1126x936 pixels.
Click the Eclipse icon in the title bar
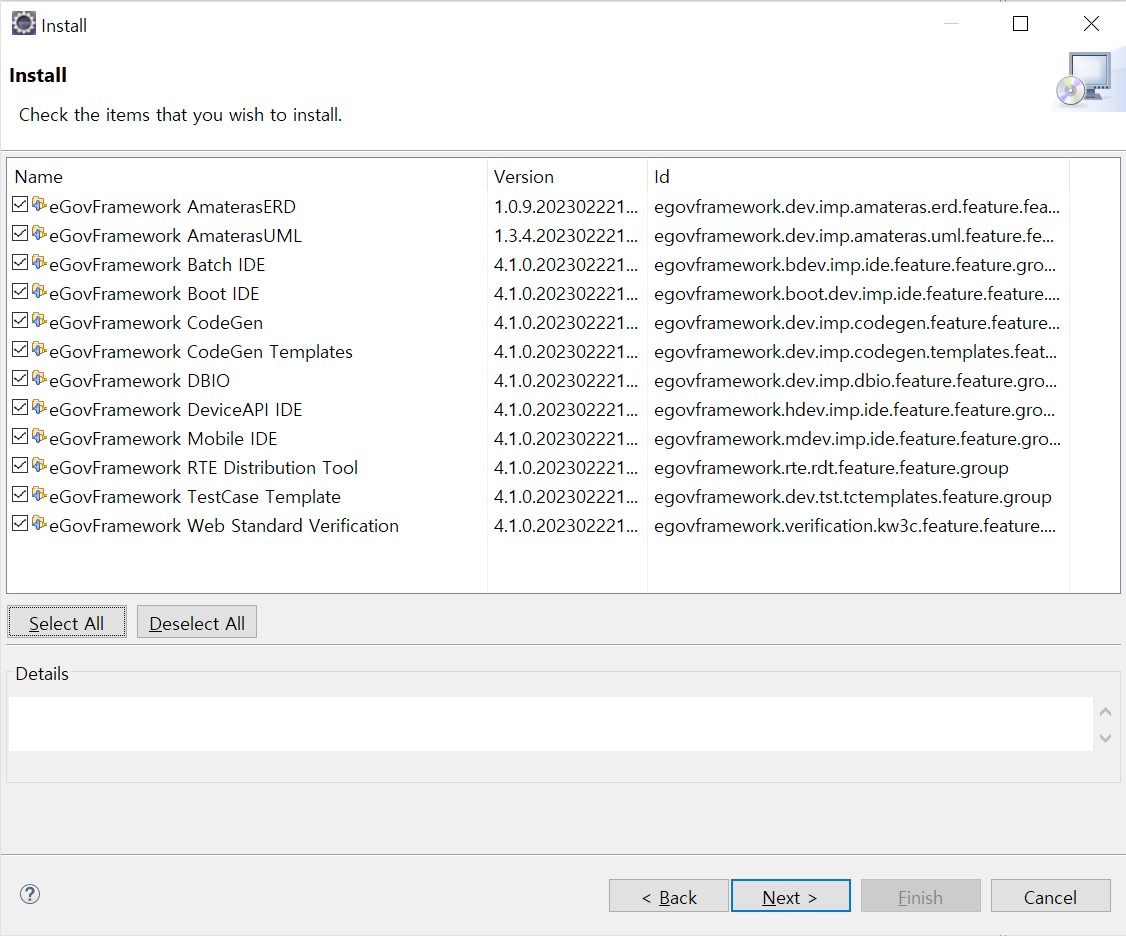pos(23,24)
